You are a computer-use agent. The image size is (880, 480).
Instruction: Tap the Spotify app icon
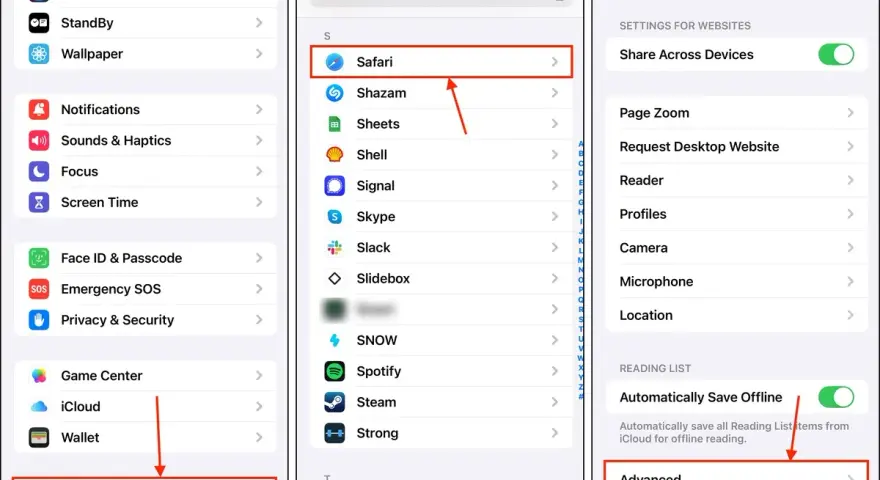[x=334, y=371]
